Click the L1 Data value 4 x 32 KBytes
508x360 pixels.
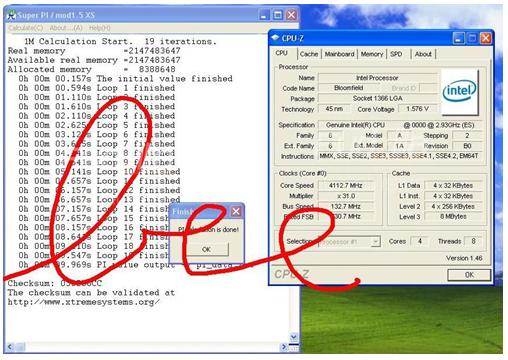tap(453, 185)
